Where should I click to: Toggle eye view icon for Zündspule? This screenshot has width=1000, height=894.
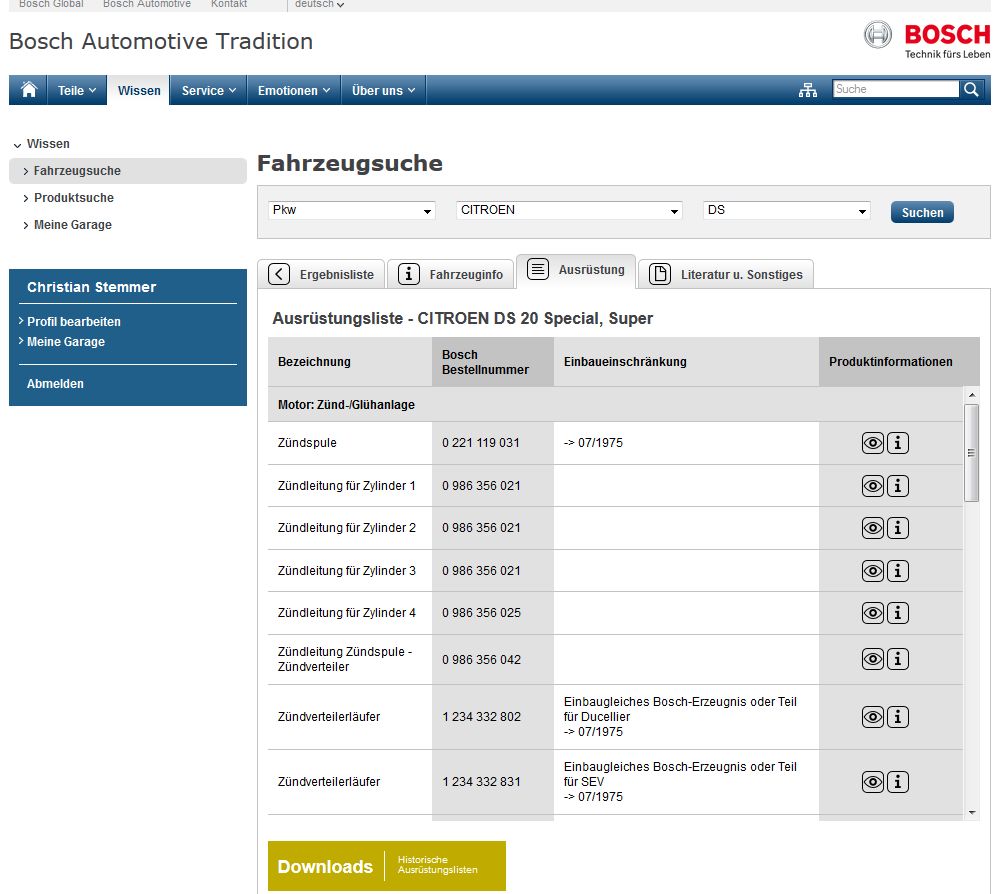click(x=873, y=443)
